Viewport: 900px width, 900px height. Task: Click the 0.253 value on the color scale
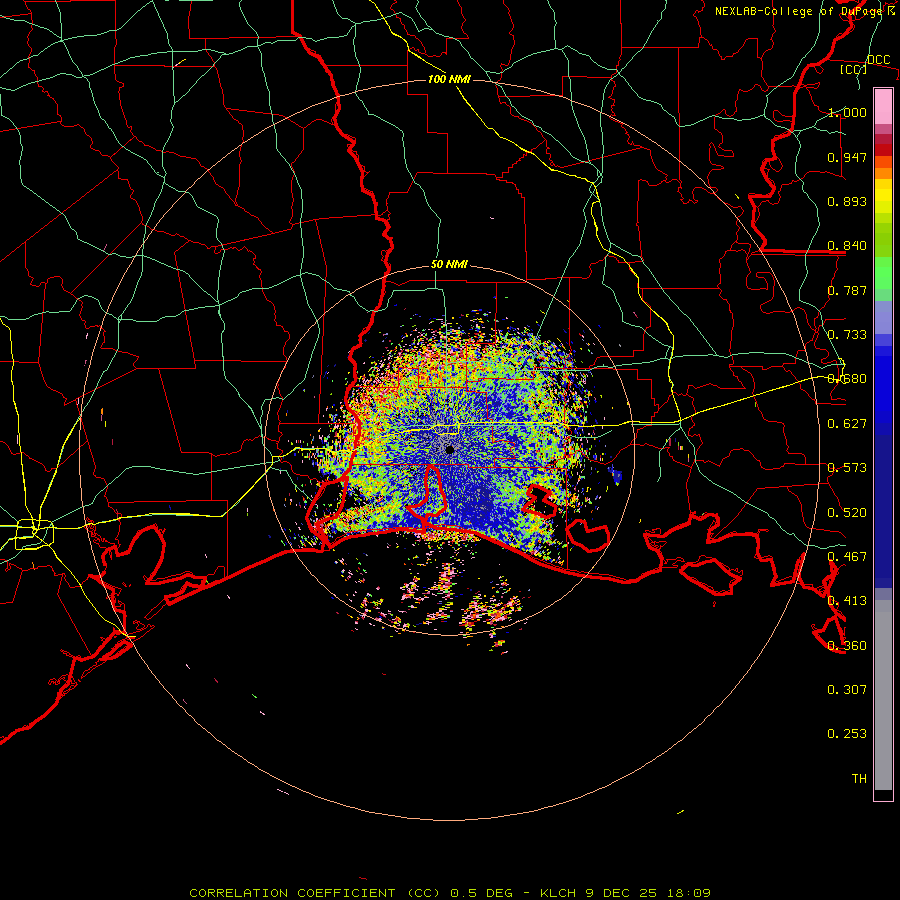coord(847,734)
